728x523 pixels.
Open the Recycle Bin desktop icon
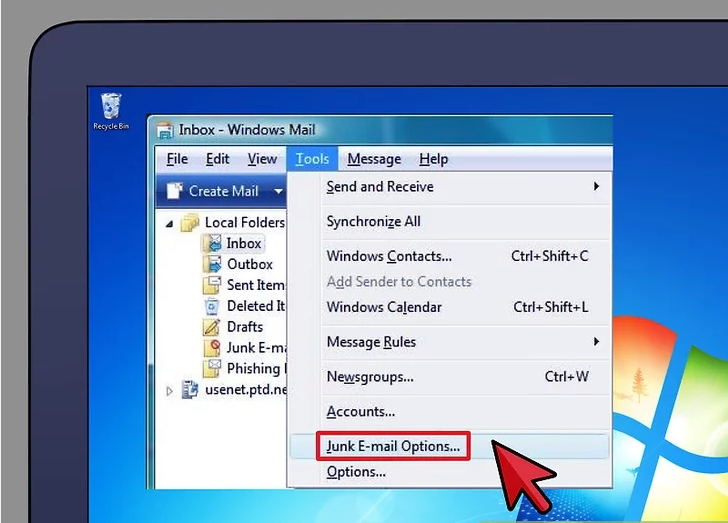click(x=111, y=108)
